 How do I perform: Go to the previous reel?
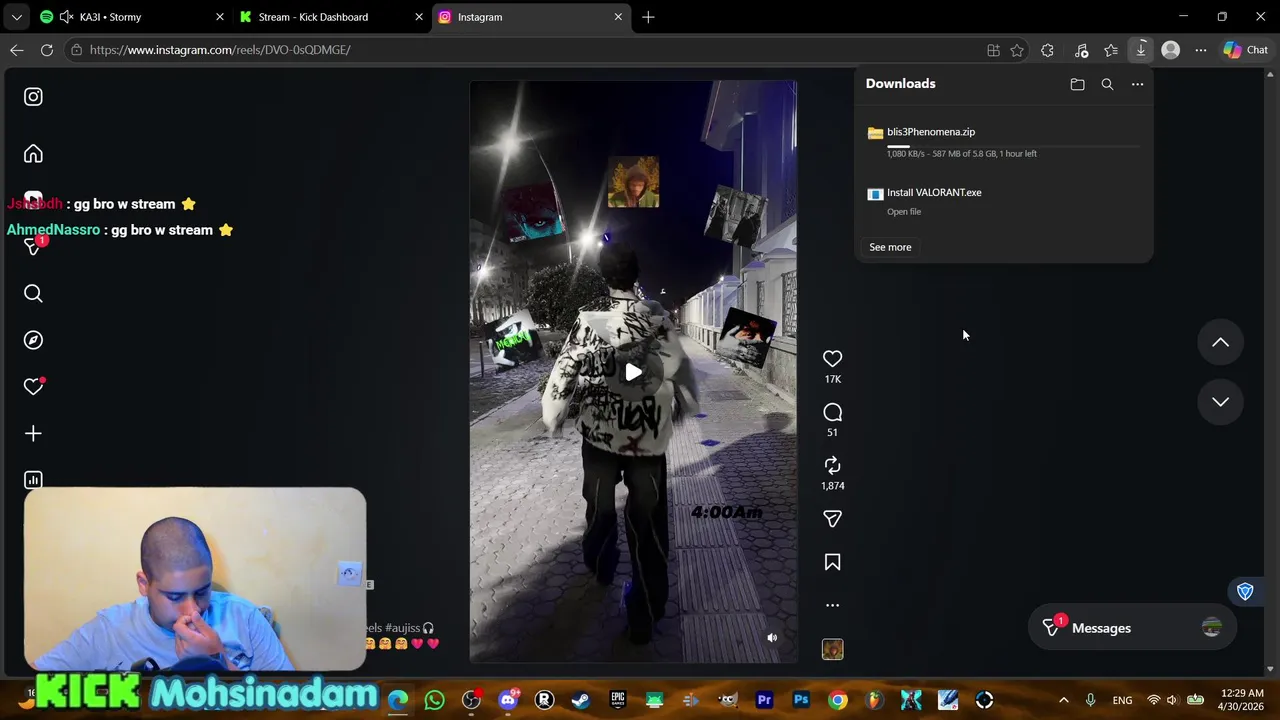1220,342
